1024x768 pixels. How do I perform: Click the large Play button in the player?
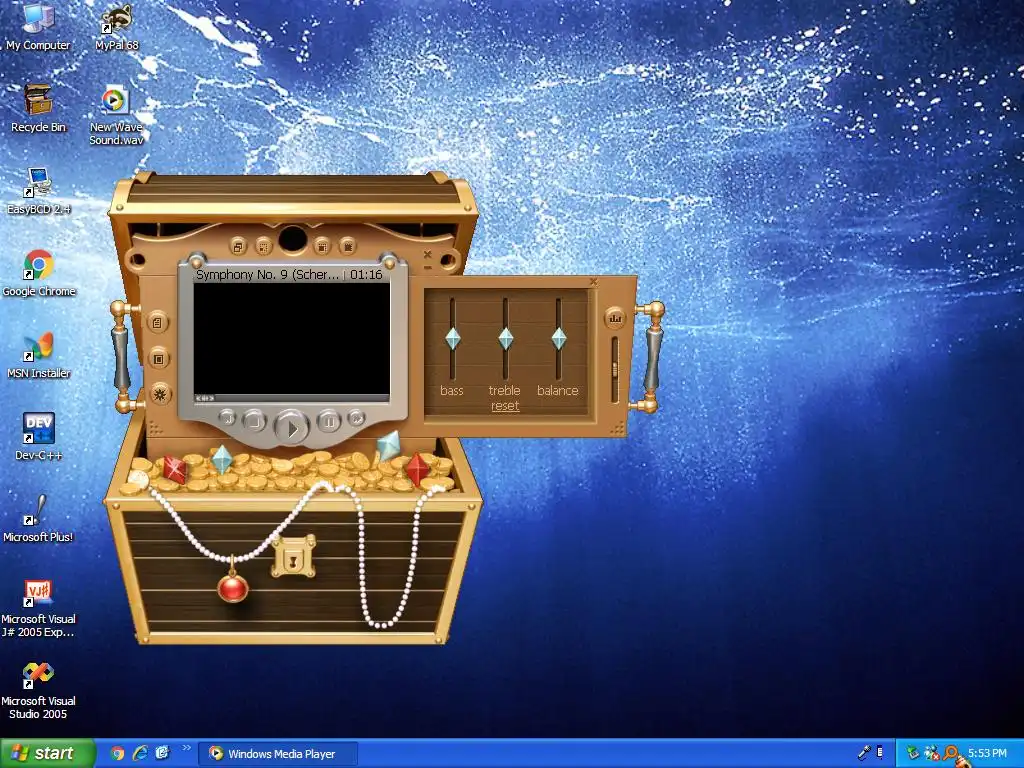coord(291,428)
